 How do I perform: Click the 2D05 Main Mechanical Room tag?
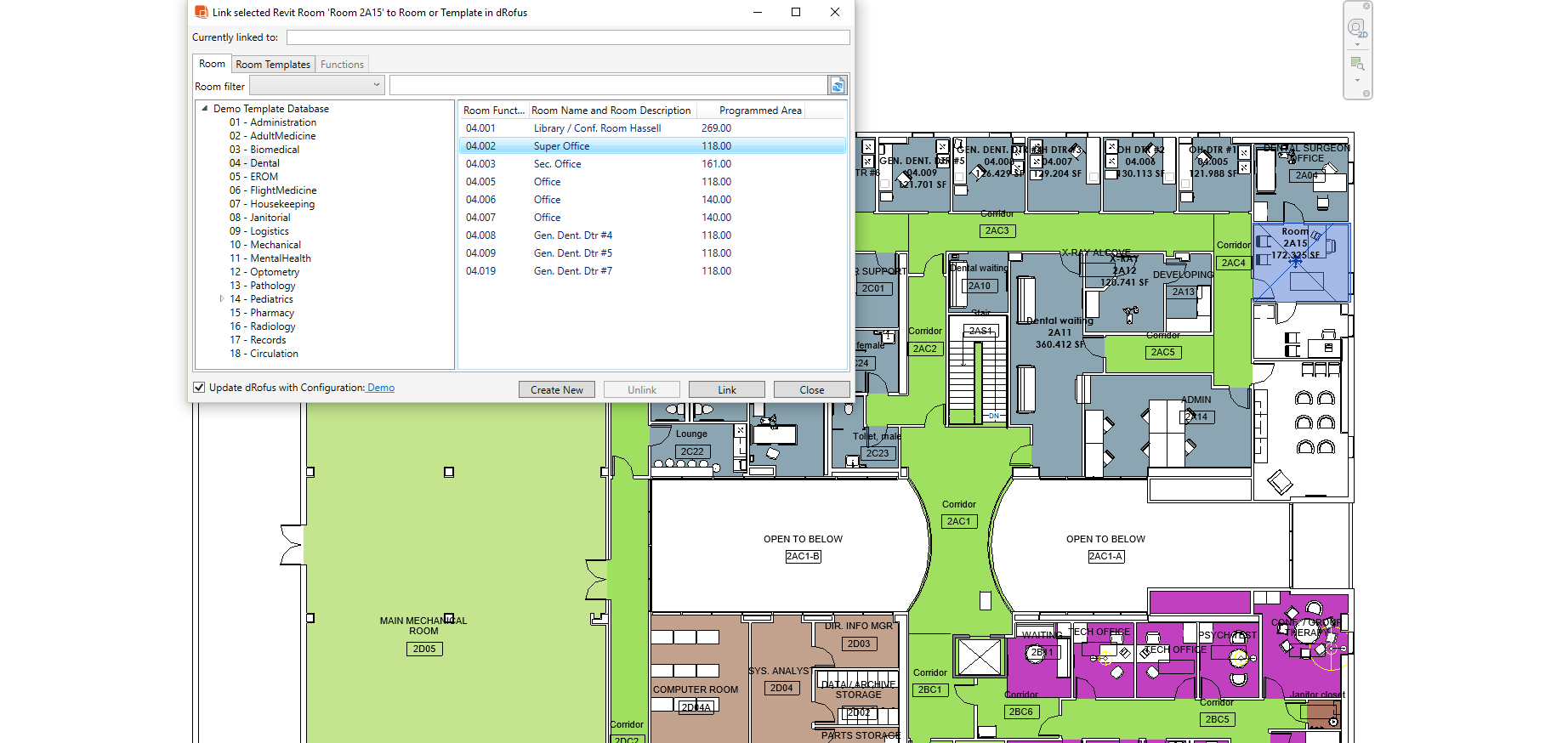tap(424, 649)
